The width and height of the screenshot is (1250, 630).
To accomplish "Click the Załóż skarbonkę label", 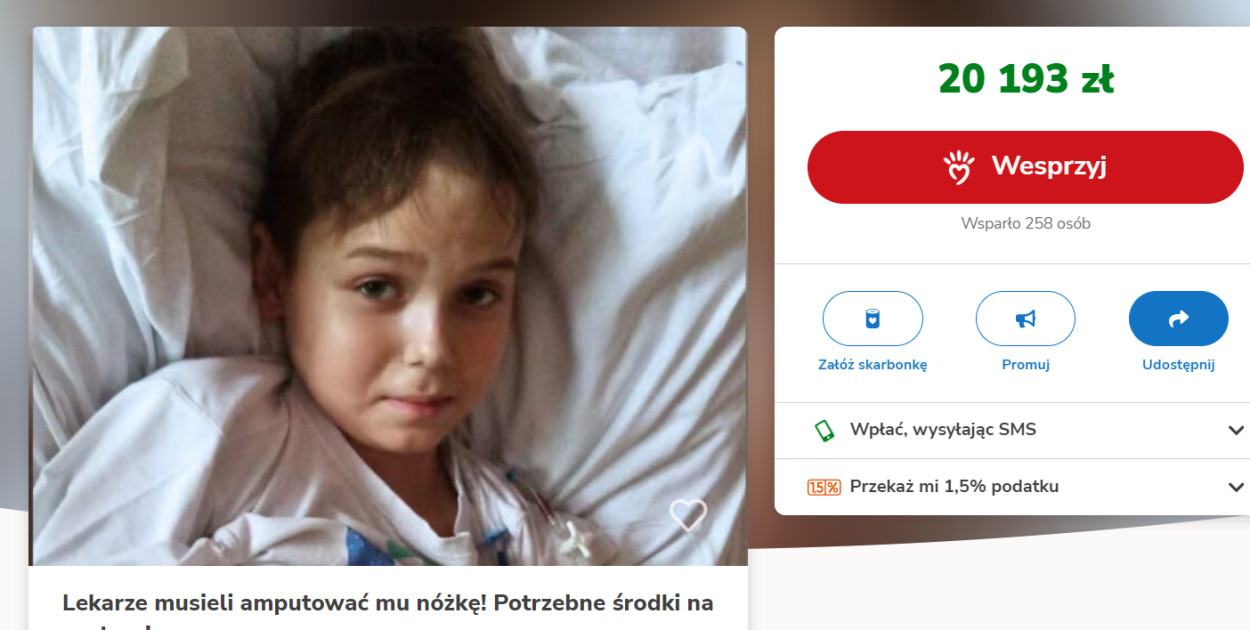I will click(x=872, y=365).
